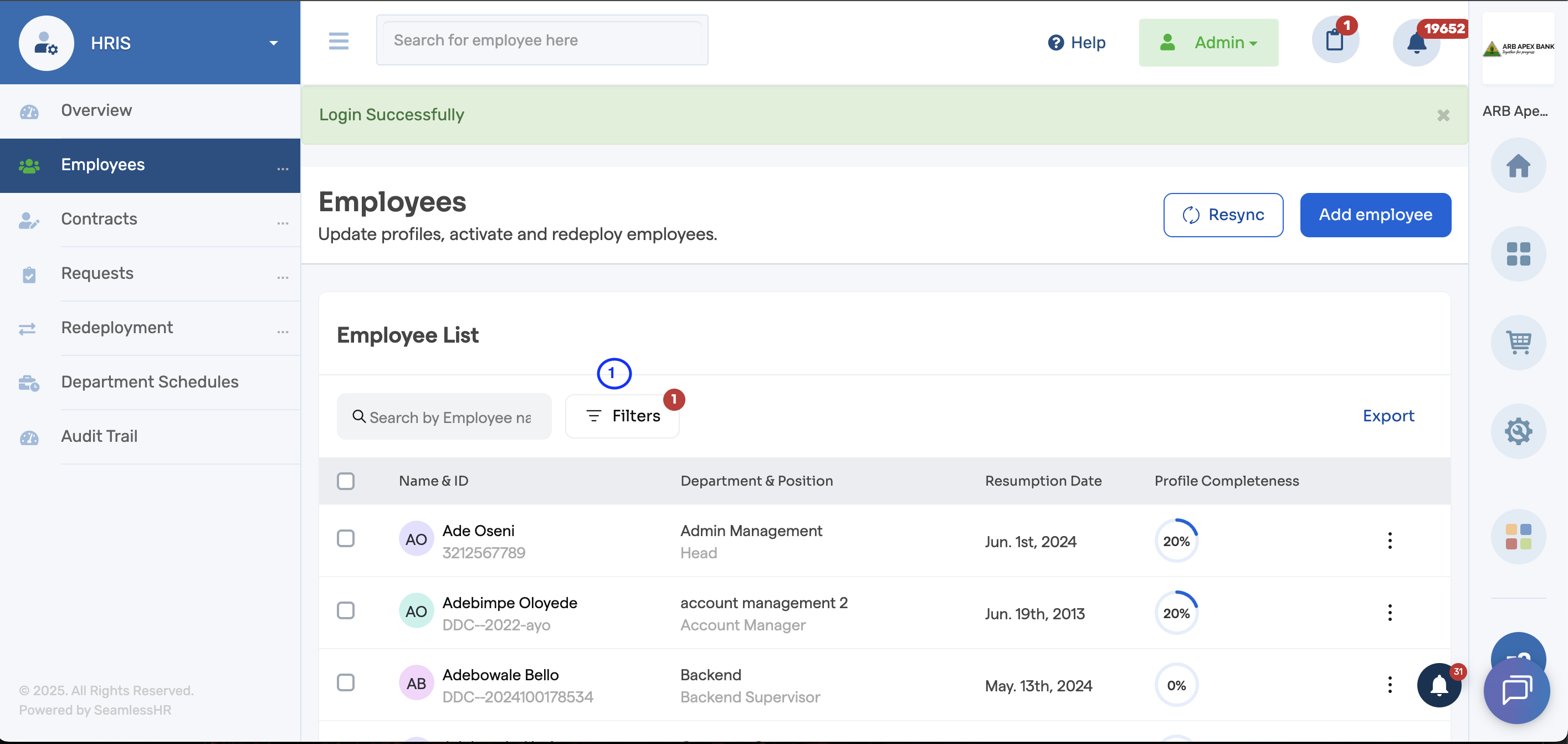The width and height of the screenshot is (1568, 744).
Task: Dismiss the Login Successfully banner
Action: point(1443,116)
